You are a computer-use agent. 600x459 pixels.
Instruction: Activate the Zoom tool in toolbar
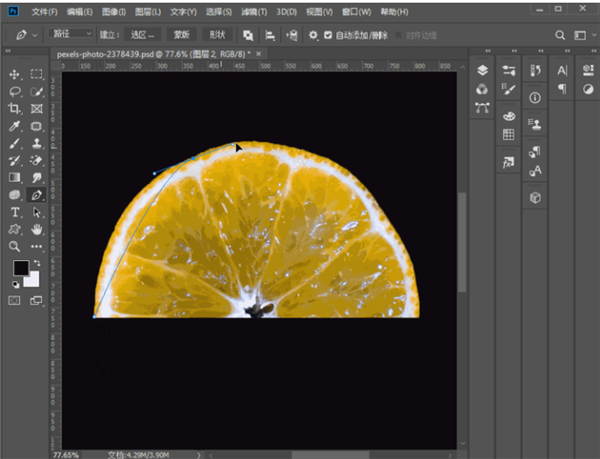pos(16,246)
